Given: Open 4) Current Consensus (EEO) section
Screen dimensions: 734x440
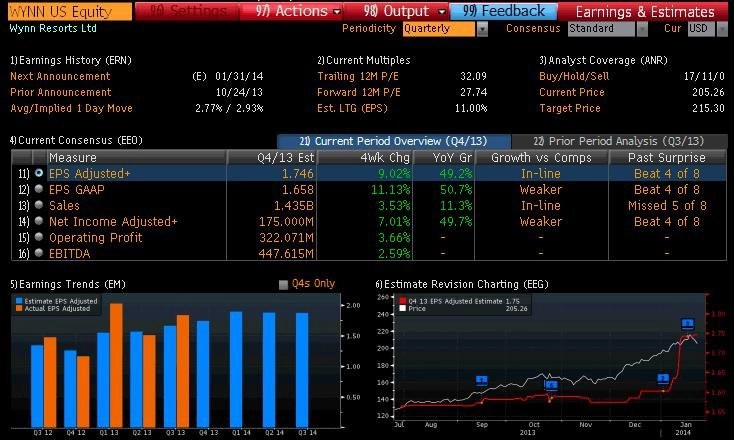Looking at the screenshot, I should [x=76, y=140].
